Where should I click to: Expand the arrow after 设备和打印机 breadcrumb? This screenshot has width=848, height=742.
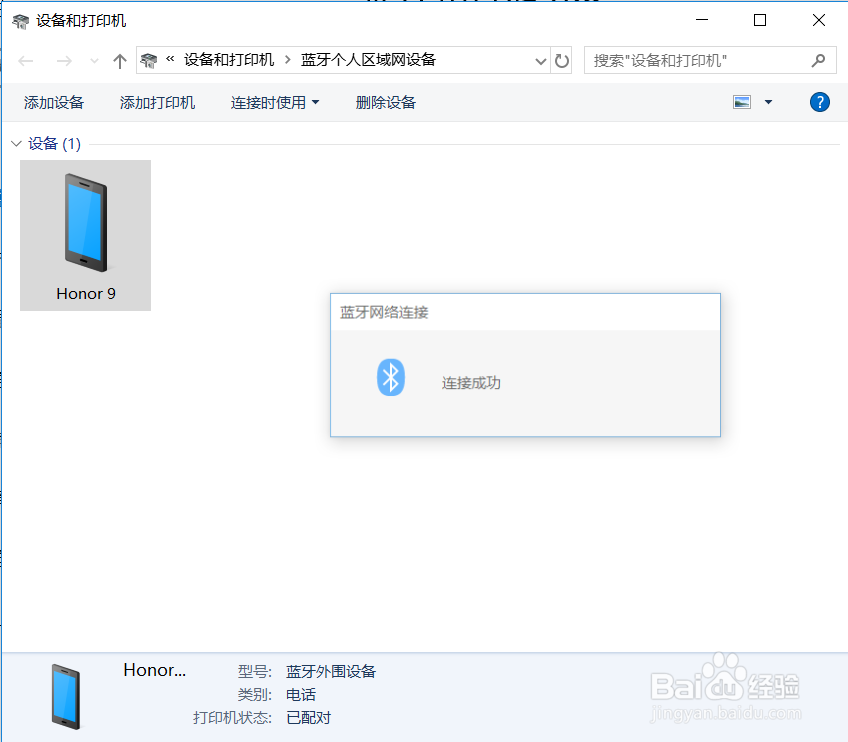click(288, 60)
